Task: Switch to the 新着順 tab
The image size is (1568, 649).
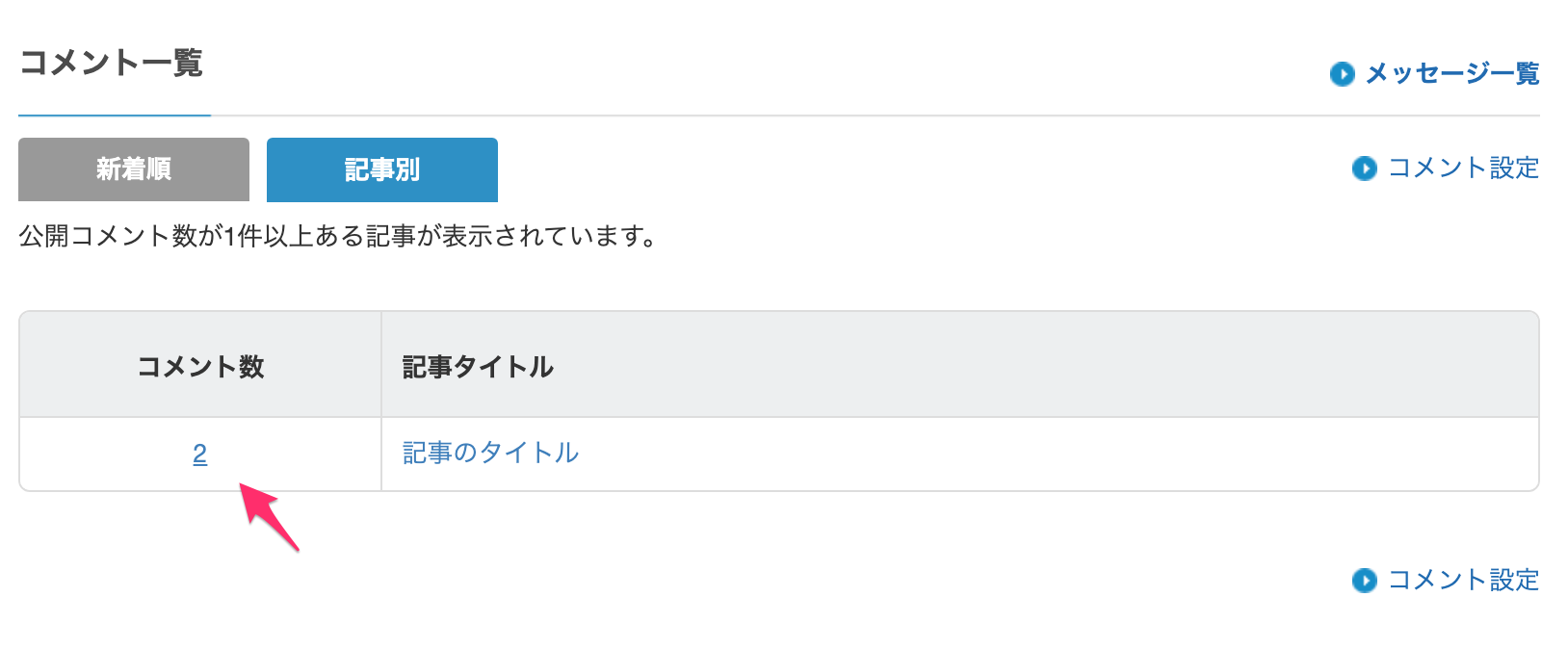Action: [134, 169]
